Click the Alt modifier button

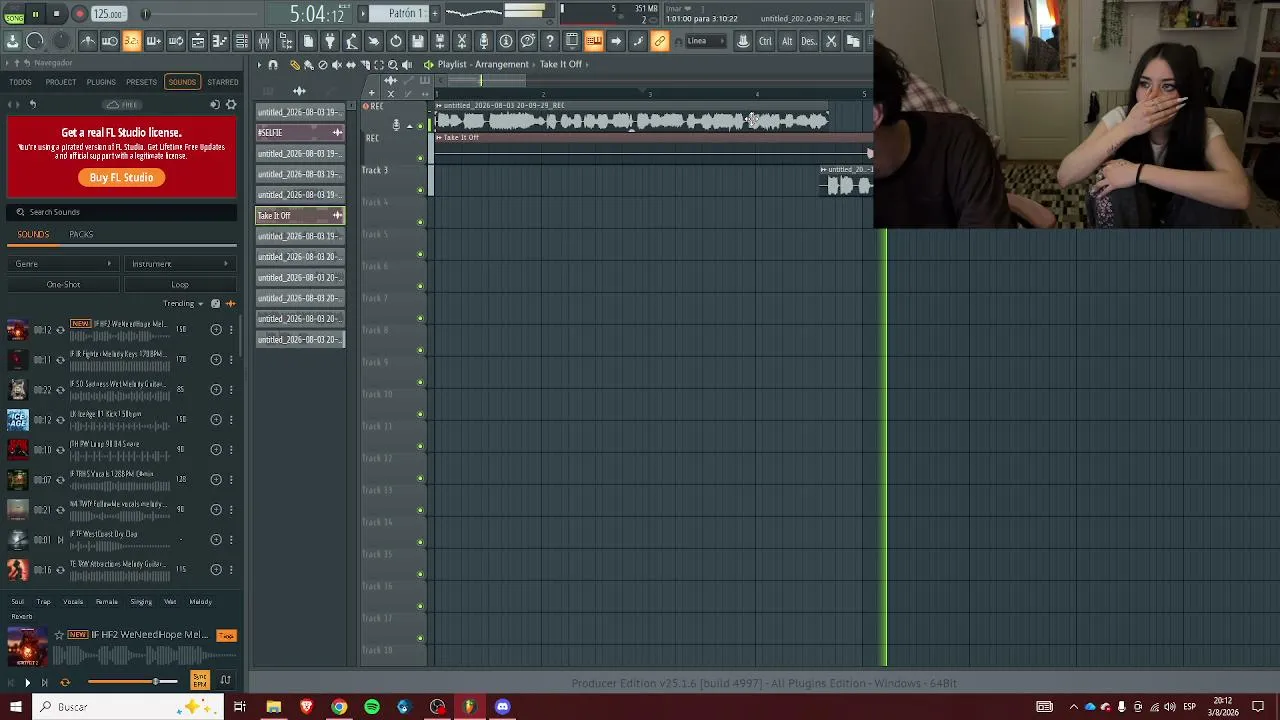[x=787, y=41]
